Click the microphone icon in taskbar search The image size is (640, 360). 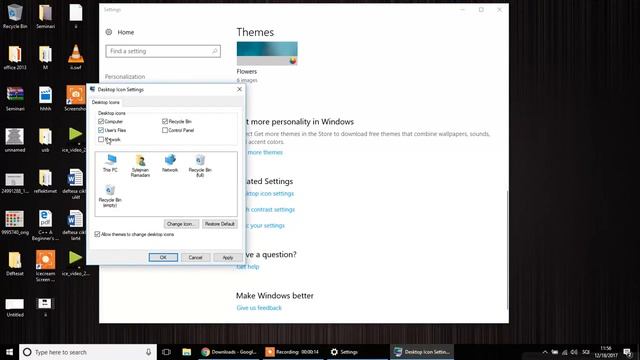coord(149,352)
